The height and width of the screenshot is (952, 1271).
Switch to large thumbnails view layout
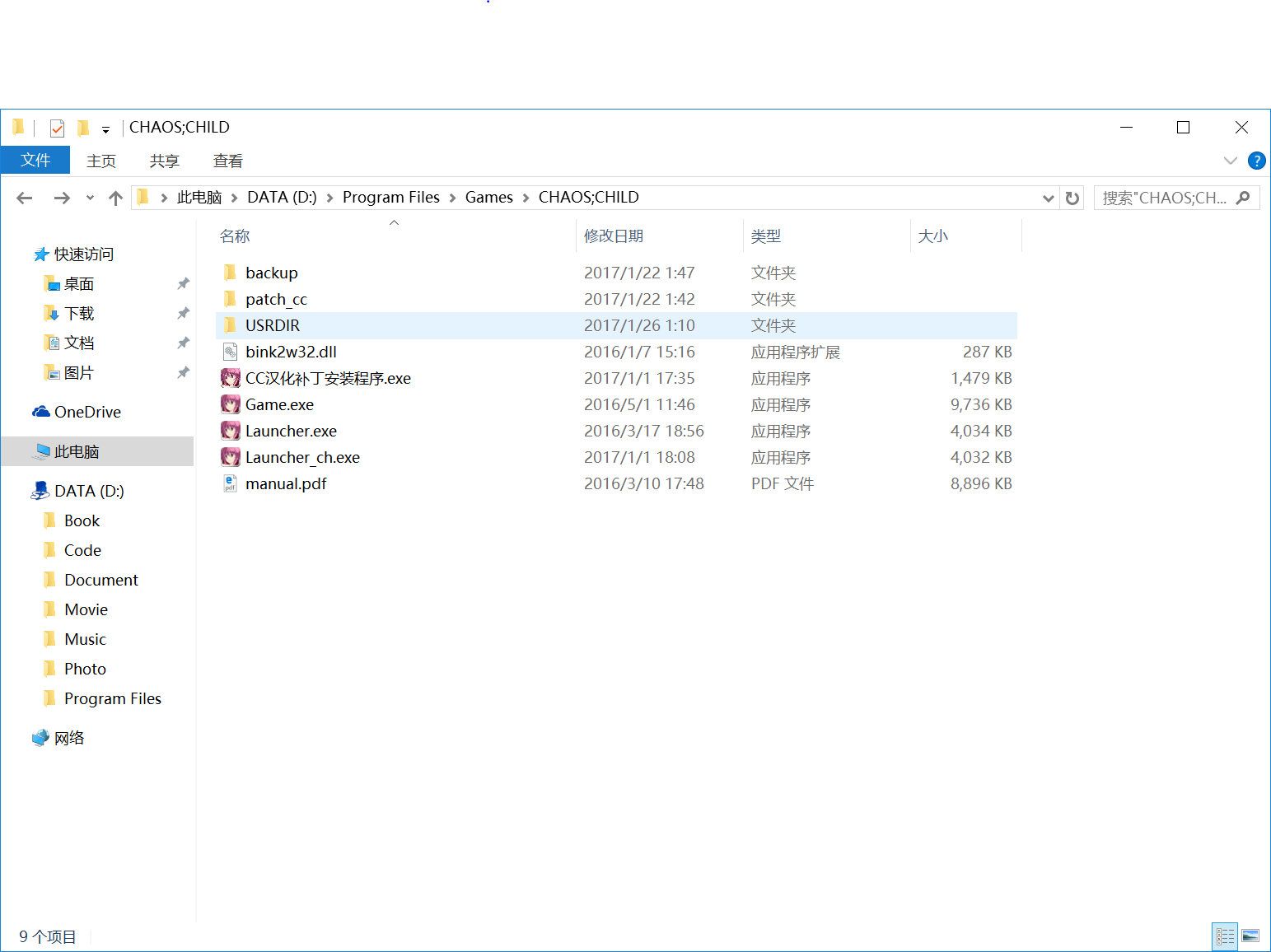click(1250, 936)
